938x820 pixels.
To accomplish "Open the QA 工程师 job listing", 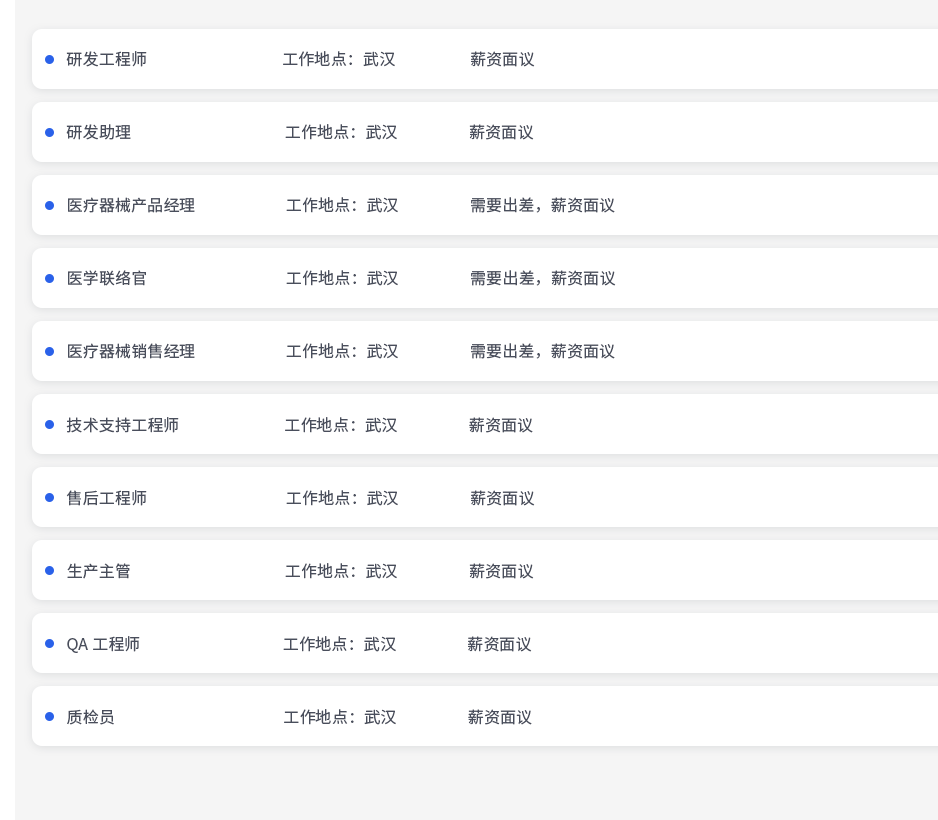I will click(x=103, y=644).
